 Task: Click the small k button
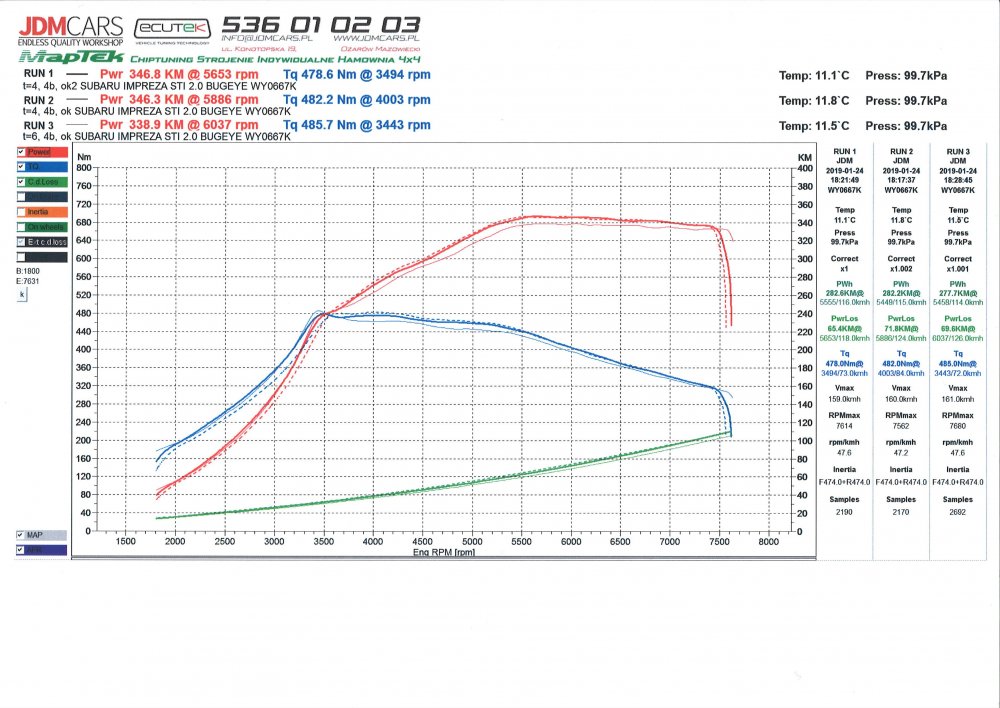(x=22, y=297)
